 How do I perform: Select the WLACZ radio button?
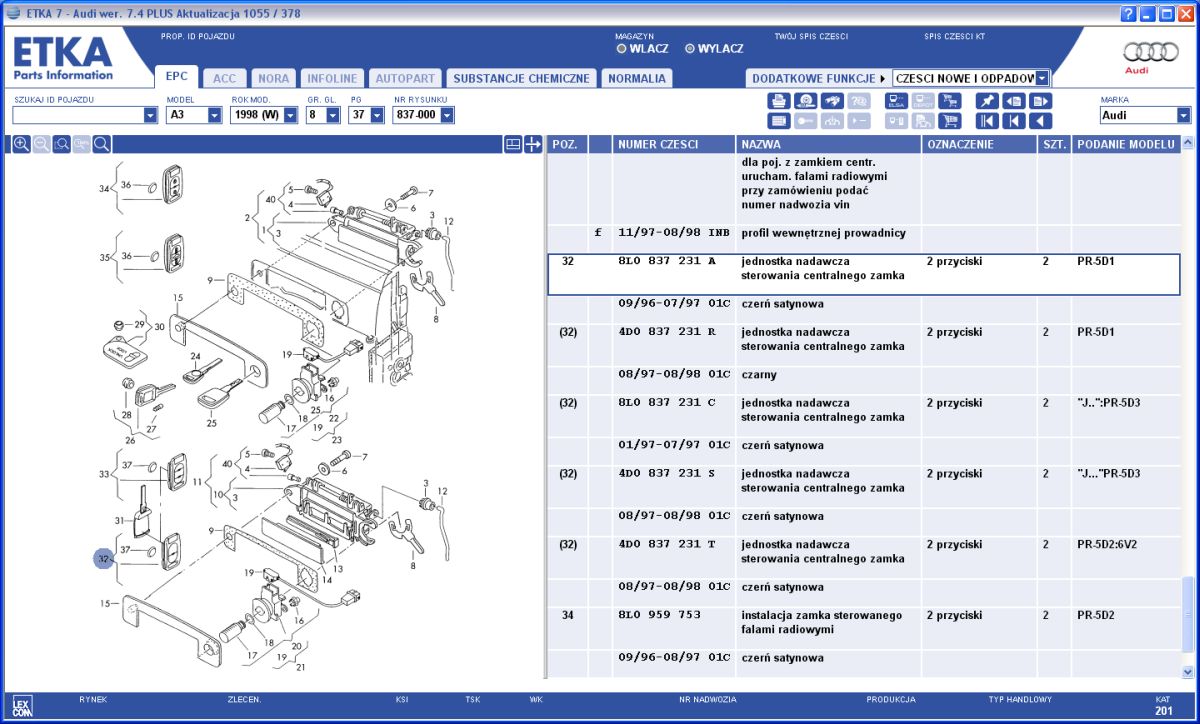pyautogui.click(x=621, y=48)
